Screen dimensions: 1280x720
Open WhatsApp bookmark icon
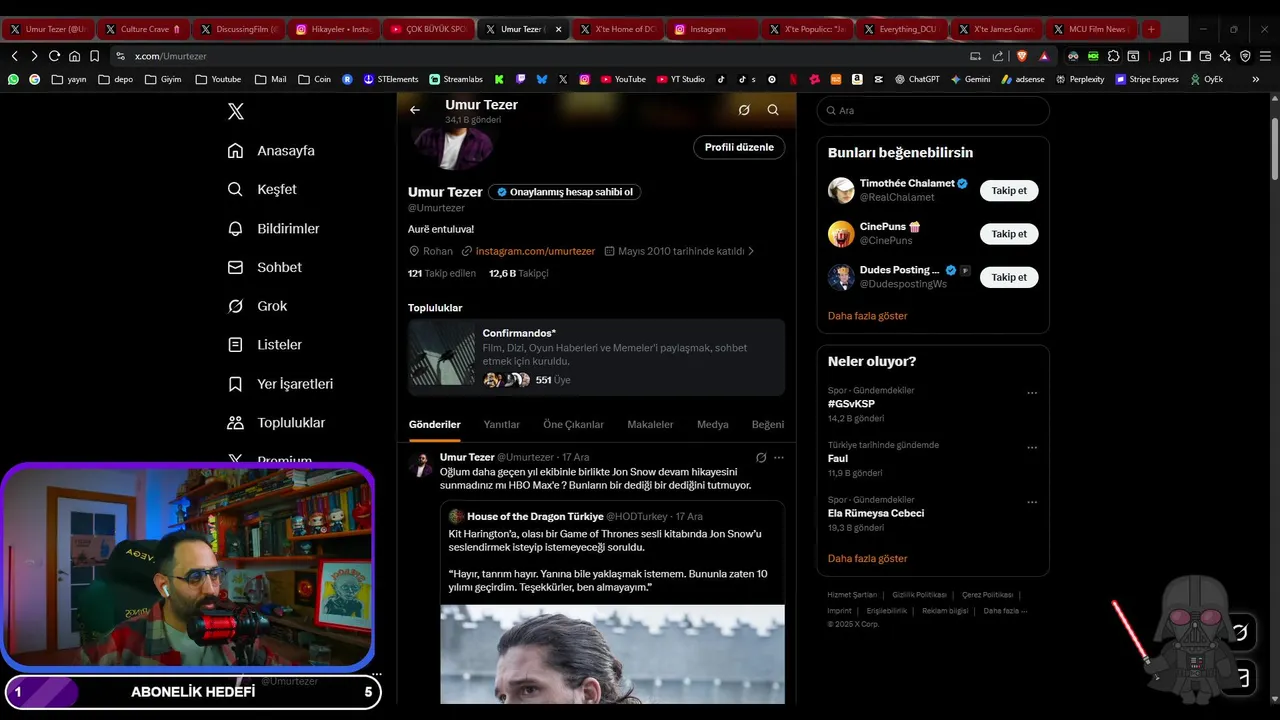(x=13, y=79)
